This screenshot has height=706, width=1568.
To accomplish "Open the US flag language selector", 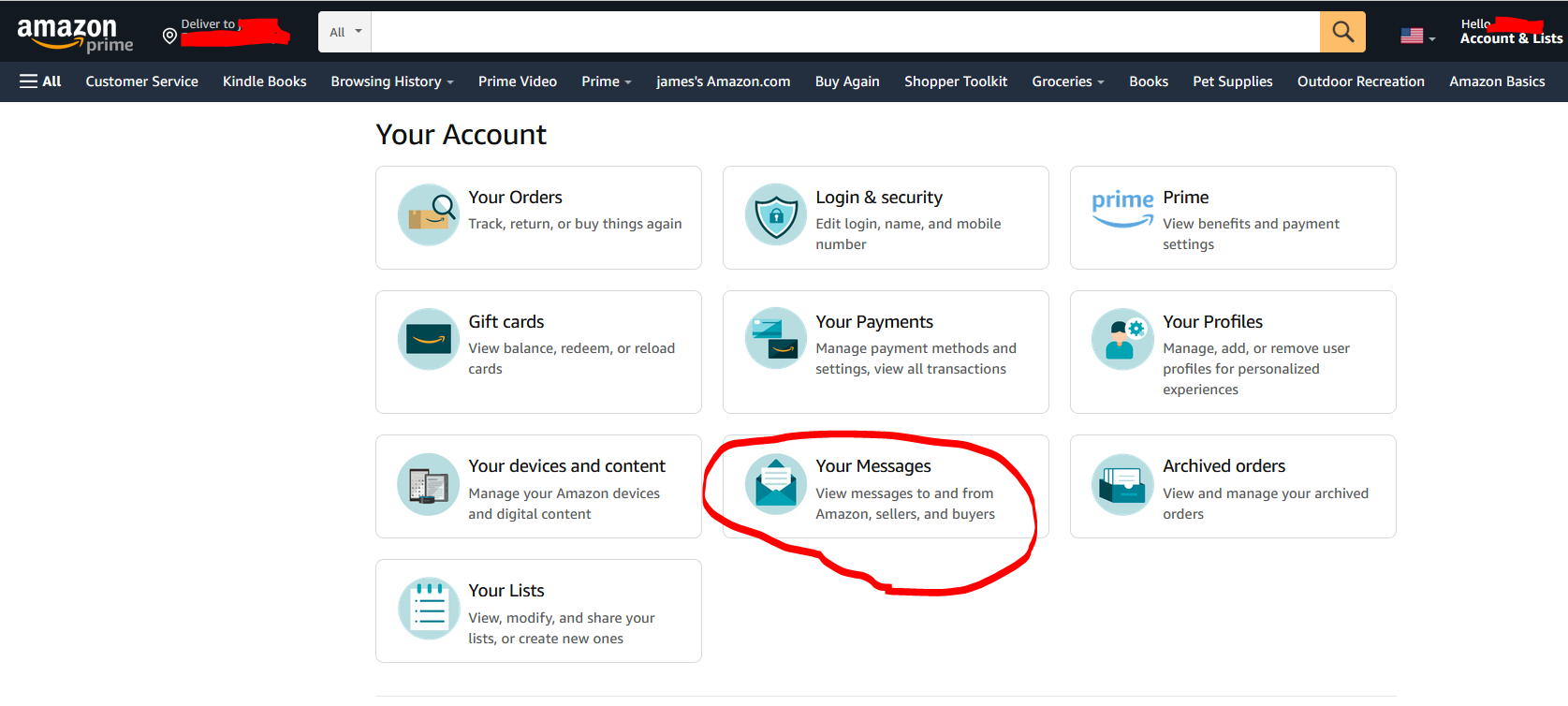I will click(1417, 37).
